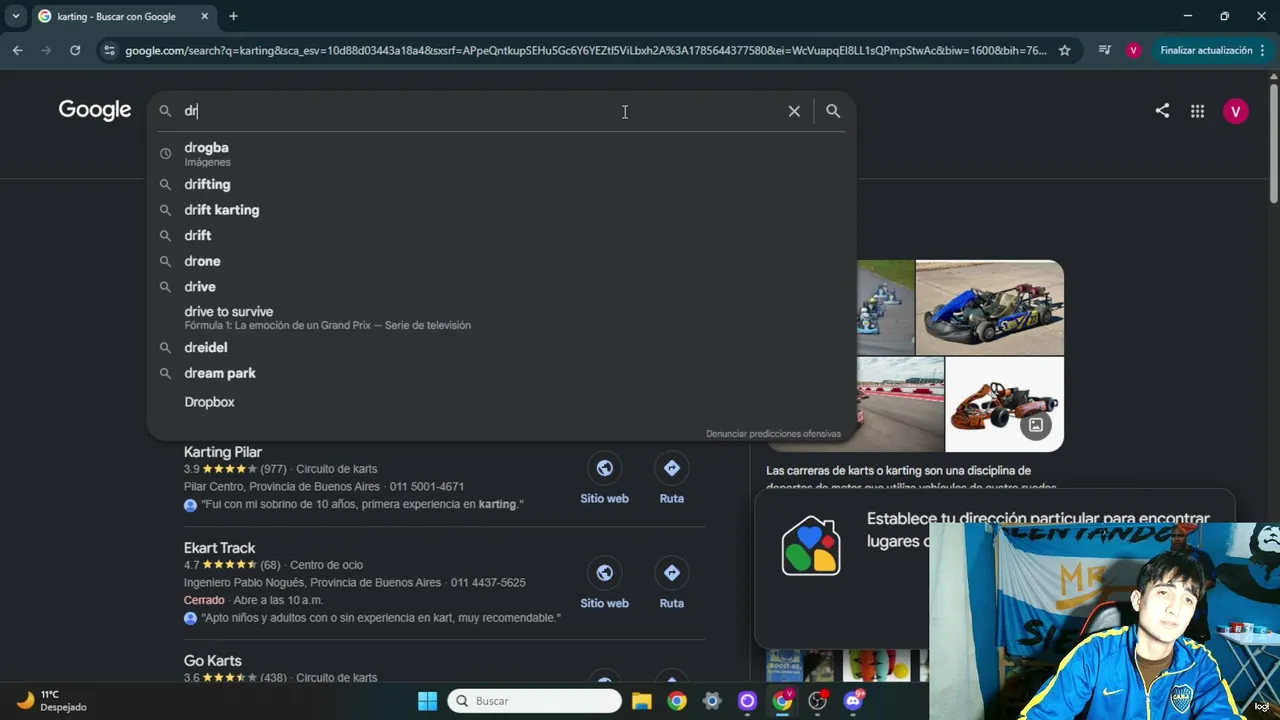This screenshot has width=1280, height=720.
Task: Select the drogba suggestion
Action: click(501, 153)
